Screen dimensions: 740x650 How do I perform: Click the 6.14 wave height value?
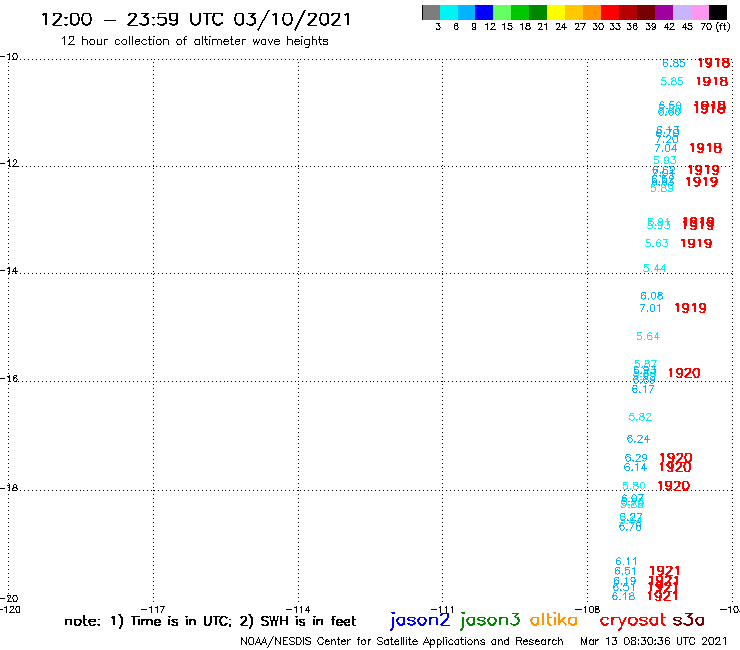(635, 467)
